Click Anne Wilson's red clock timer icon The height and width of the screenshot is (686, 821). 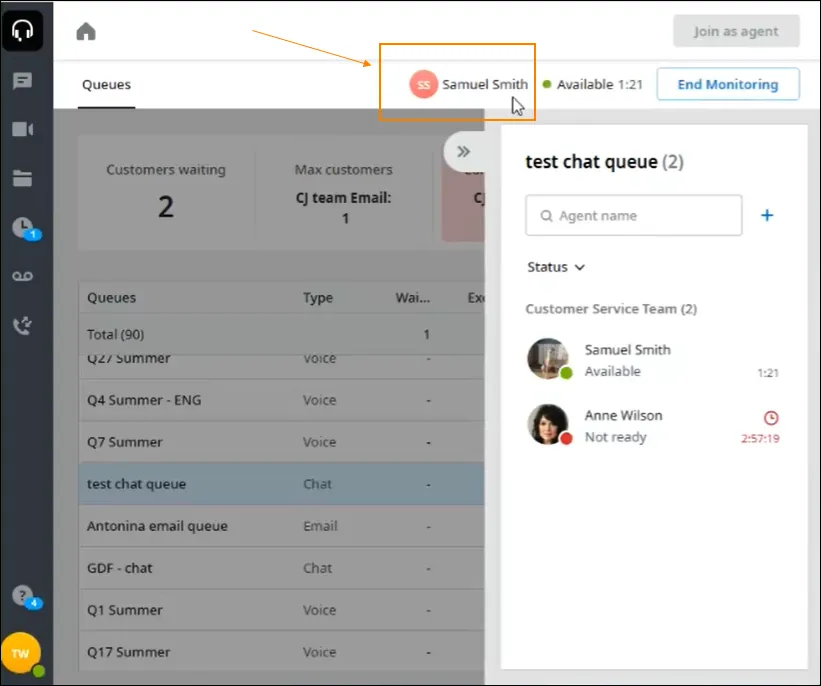click(771, 417)
